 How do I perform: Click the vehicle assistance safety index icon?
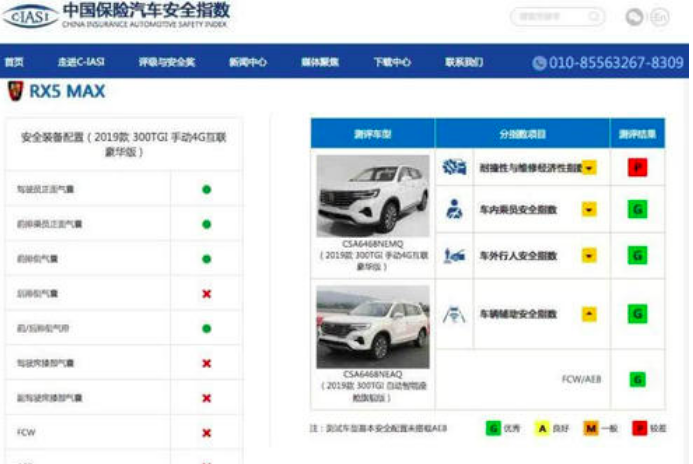tap(454, 314)
